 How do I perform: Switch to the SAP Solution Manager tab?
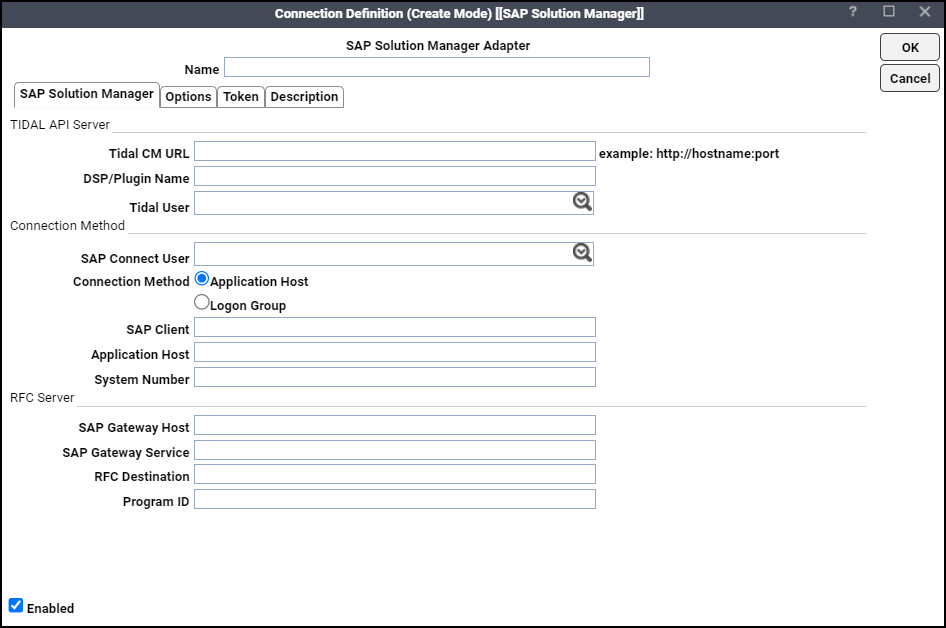(87, 95)
